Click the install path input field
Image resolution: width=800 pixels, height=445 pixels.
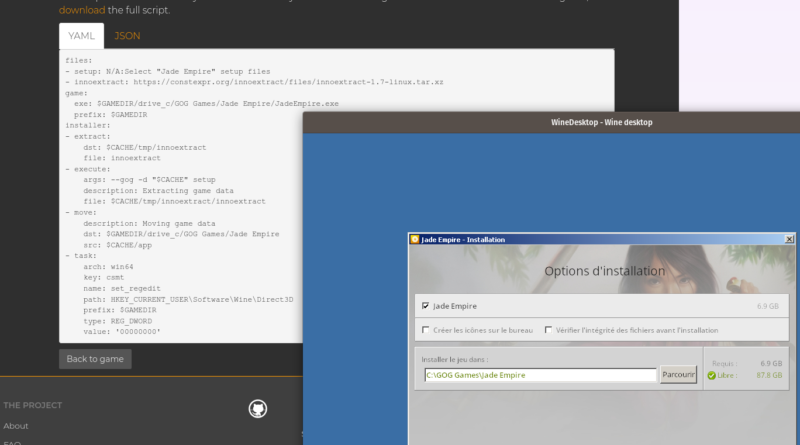540,375
